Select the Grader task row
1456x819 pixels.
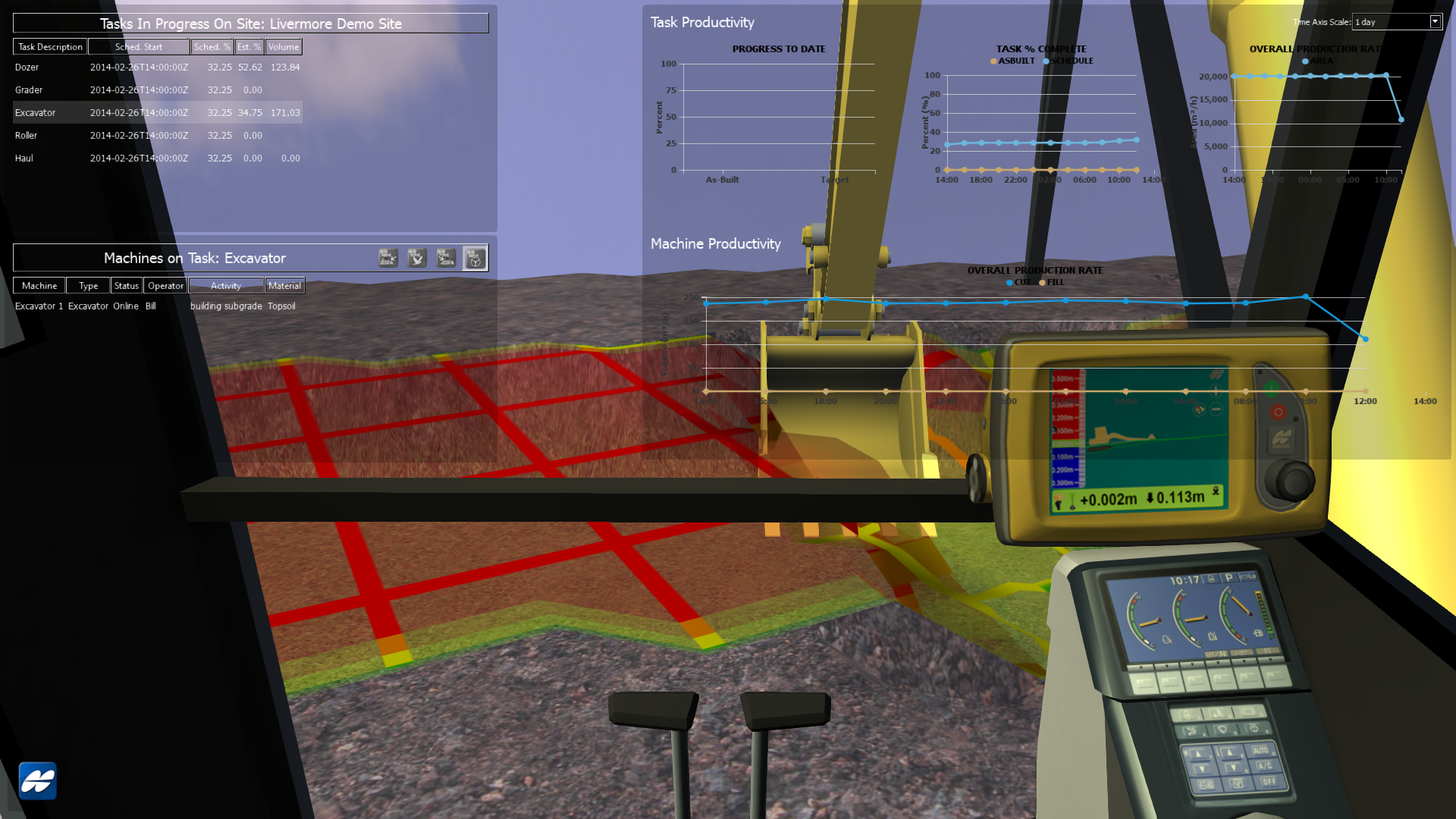[x=158, y=90]
